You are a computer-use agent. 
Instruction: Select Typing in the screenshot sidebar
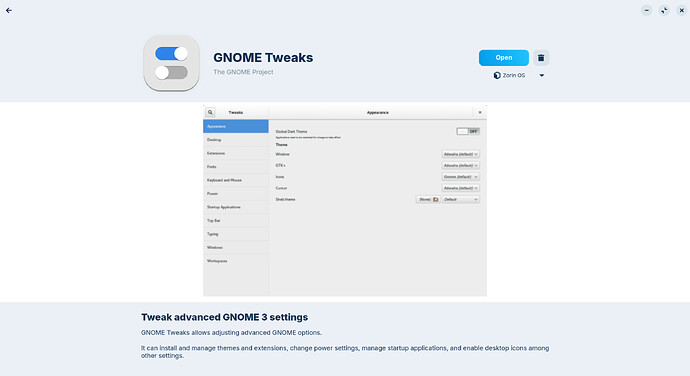tap(236, 234)
